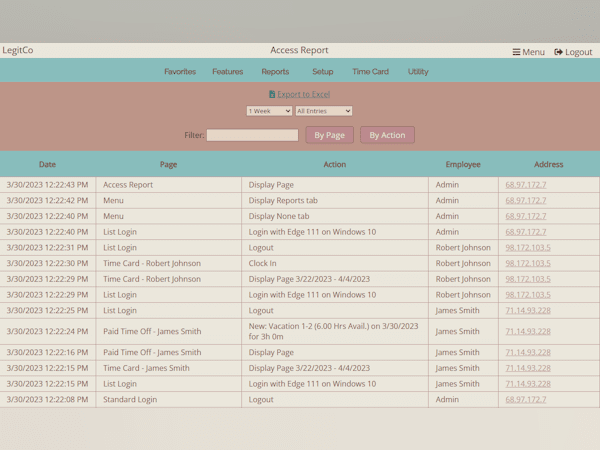600x450 pixels.
Task: Open the Favorites menu
Action: click(180, 72)
